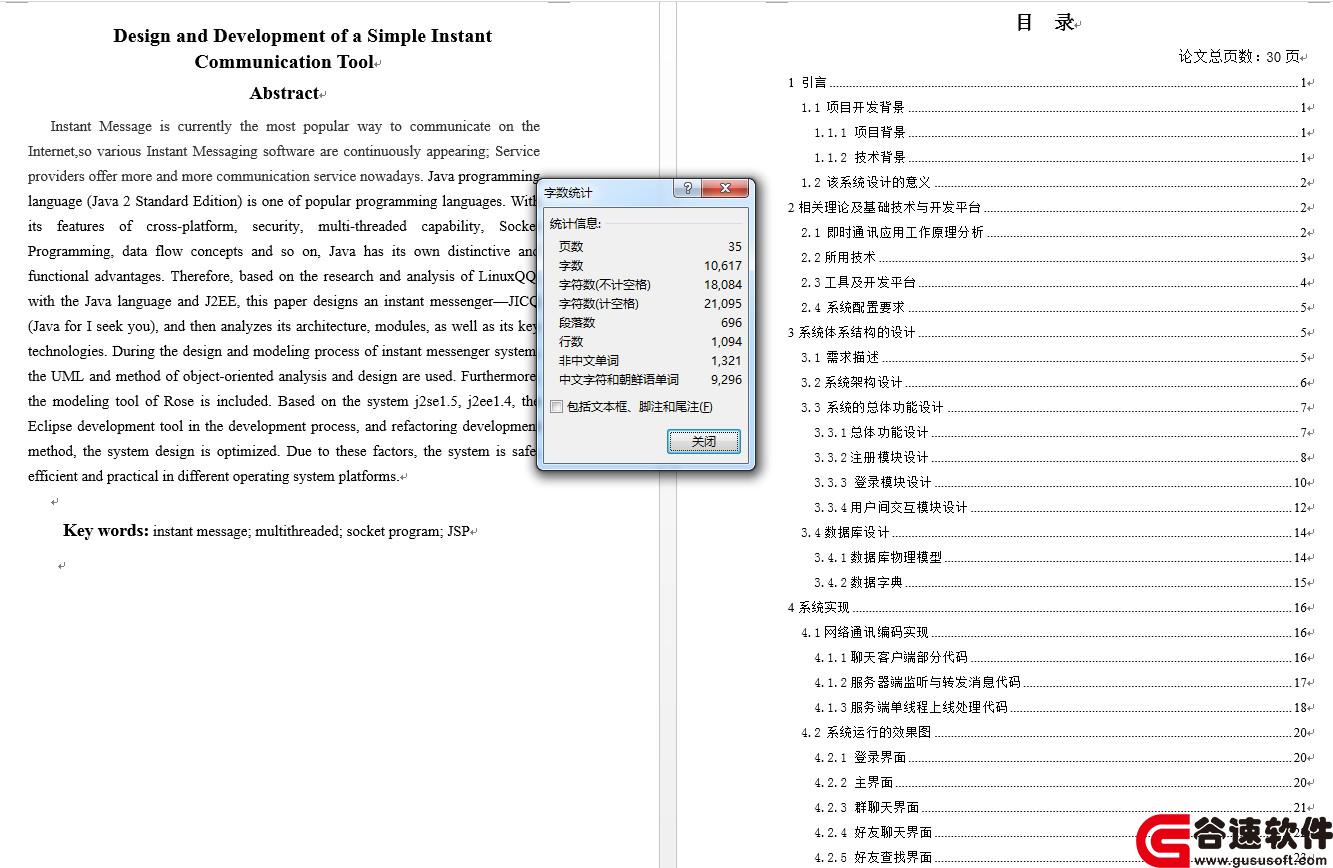This screenshot has width=1333, height=868.
Task: Navigate to '4.1.1 聊天客户端部分代码'
Action: [1060, 657]
